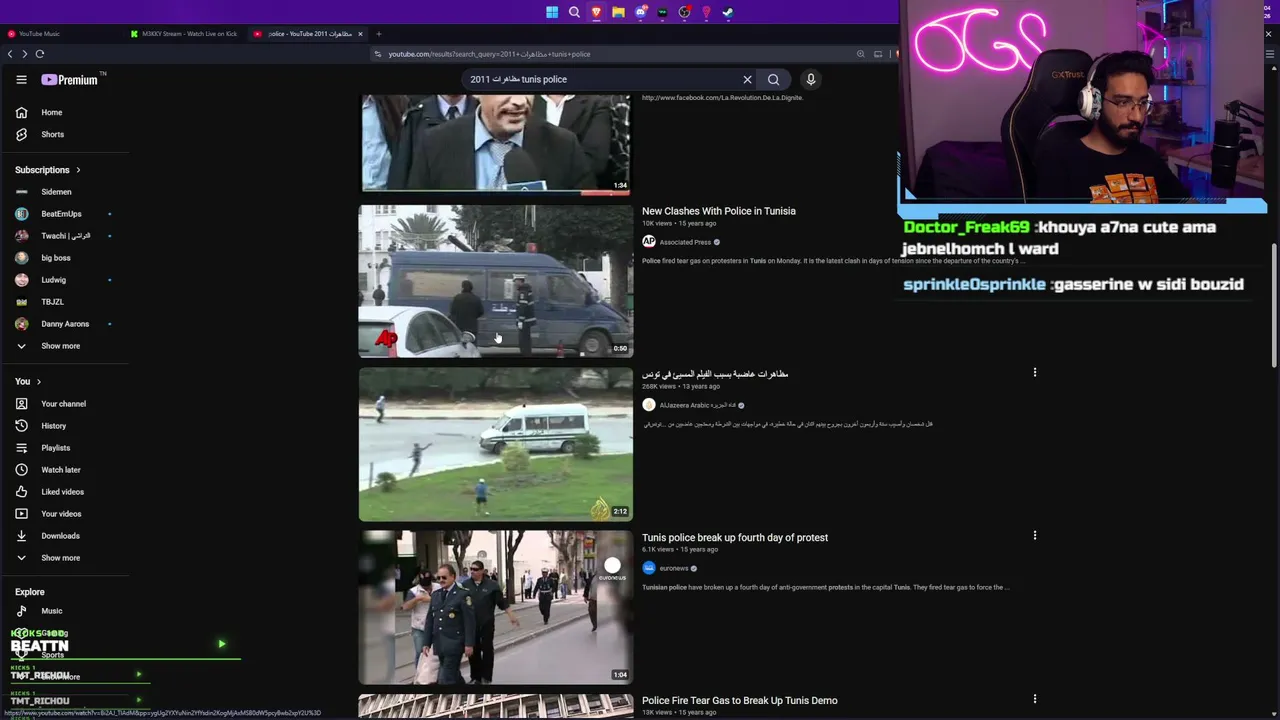Open the Windows Start menu
The image size is (1280, 720).
552,12
